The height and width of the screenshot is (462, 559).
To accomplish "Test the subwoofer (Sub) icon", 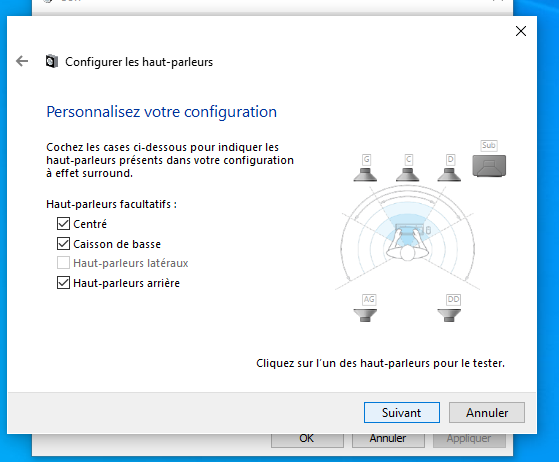I will pos(489,166).
